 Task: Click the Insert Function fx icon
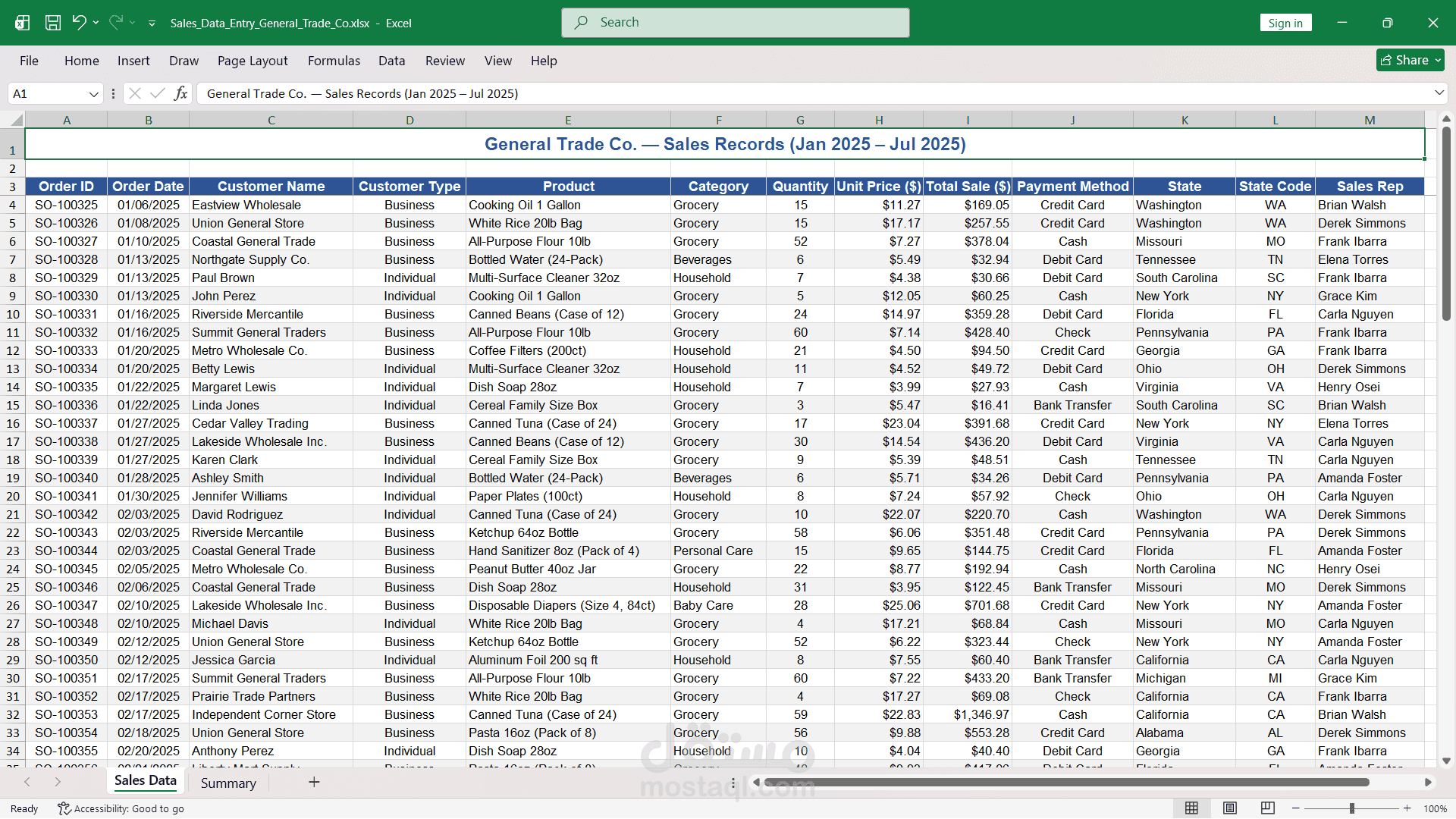pos(180,93)
